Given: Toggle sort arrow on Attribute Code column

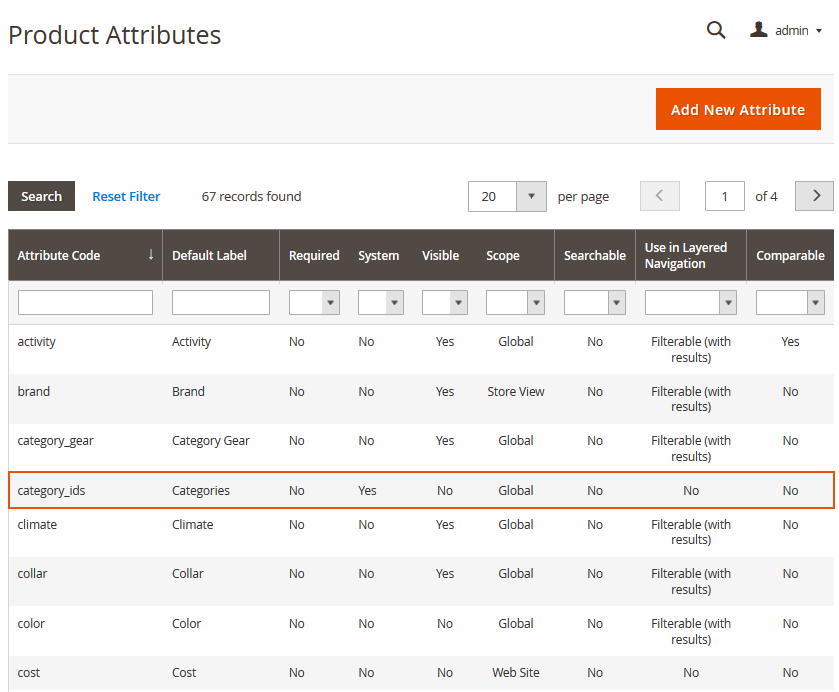Looking at the screenshot, I should point(151,255).
